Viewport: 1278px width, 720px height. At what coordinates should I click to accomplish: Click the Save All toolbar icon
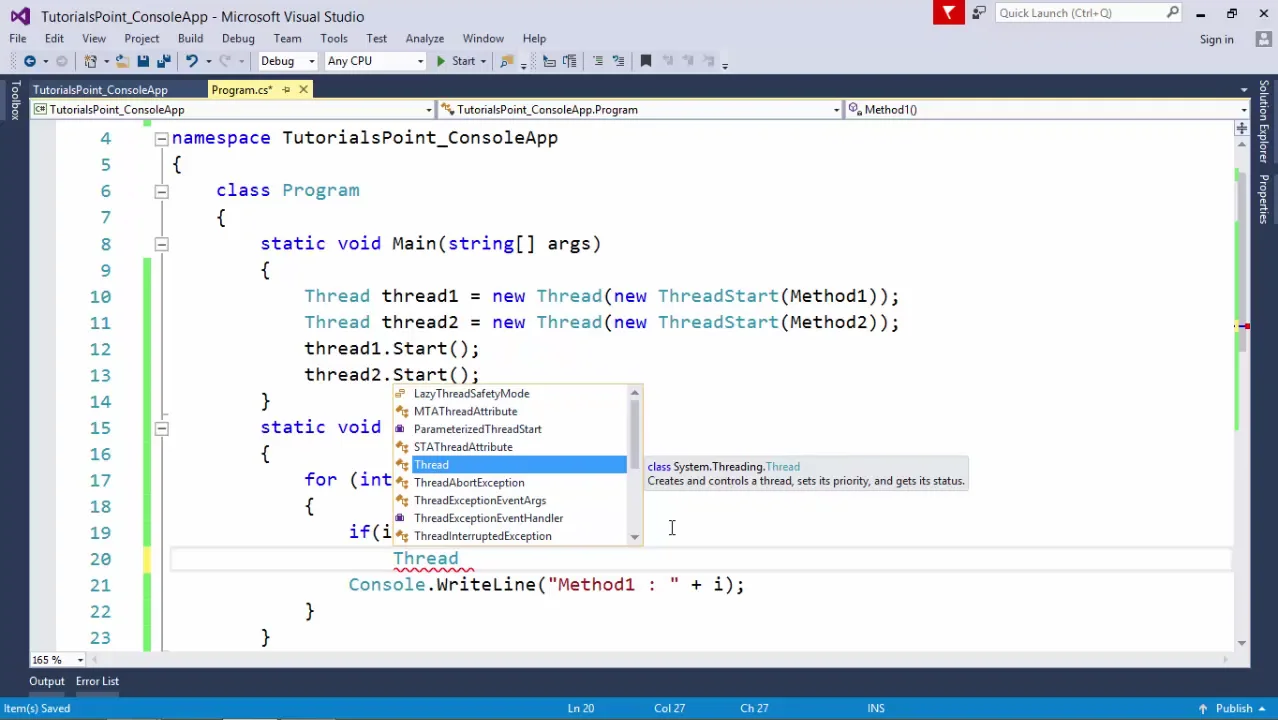pyautogui.click(x=163, y=61)
